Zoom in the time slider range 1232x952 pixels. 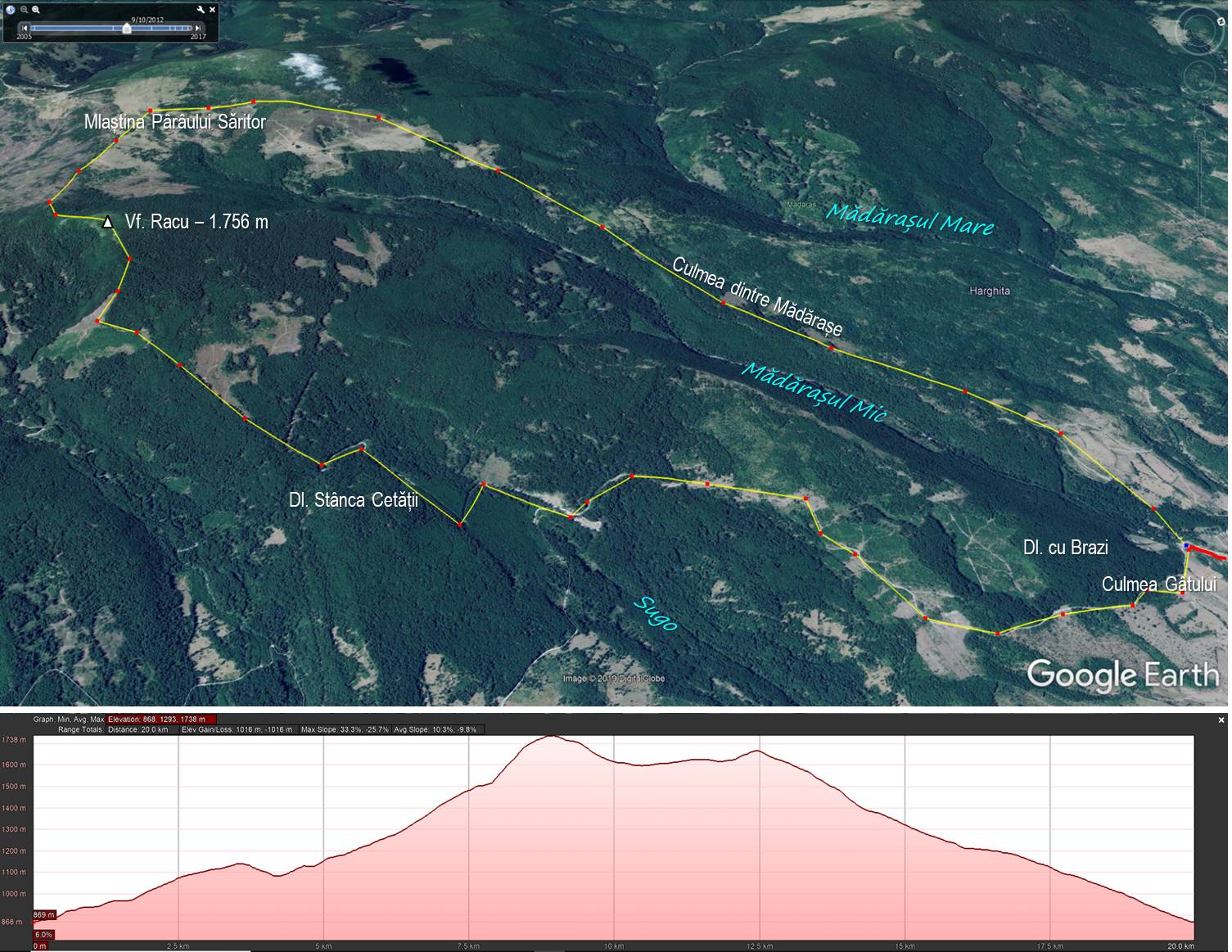coord(37,10)
